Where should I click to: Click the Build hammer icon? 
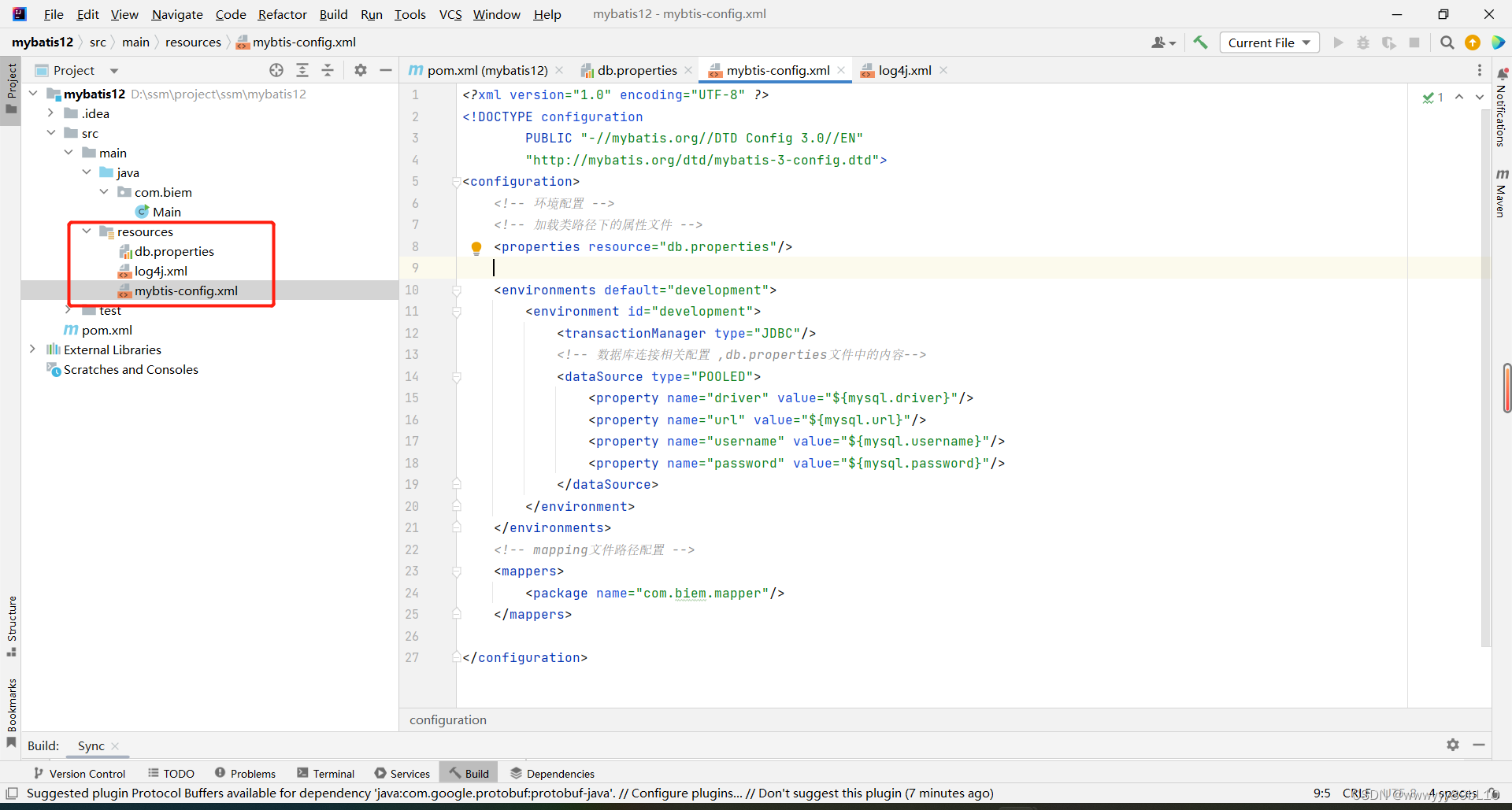[x=1200, y=42]
